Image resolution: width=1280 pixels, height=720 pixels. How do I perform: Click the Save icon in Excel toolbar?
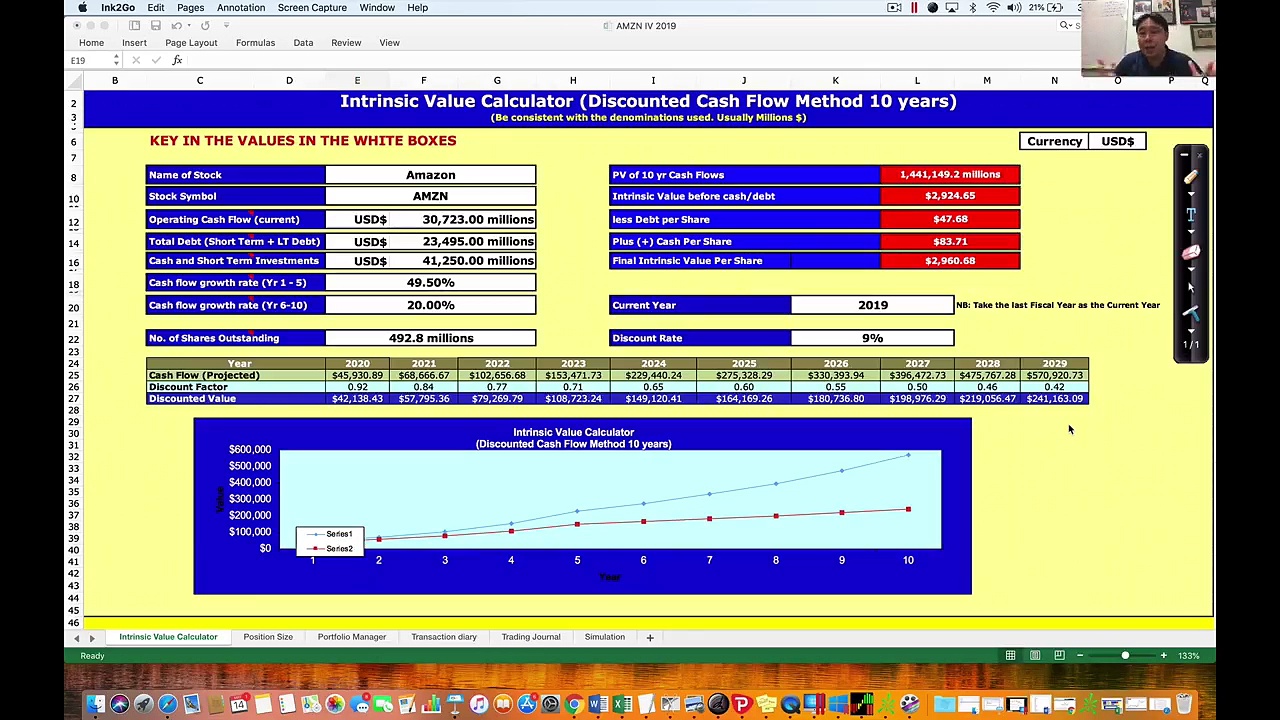coord(155,25)
